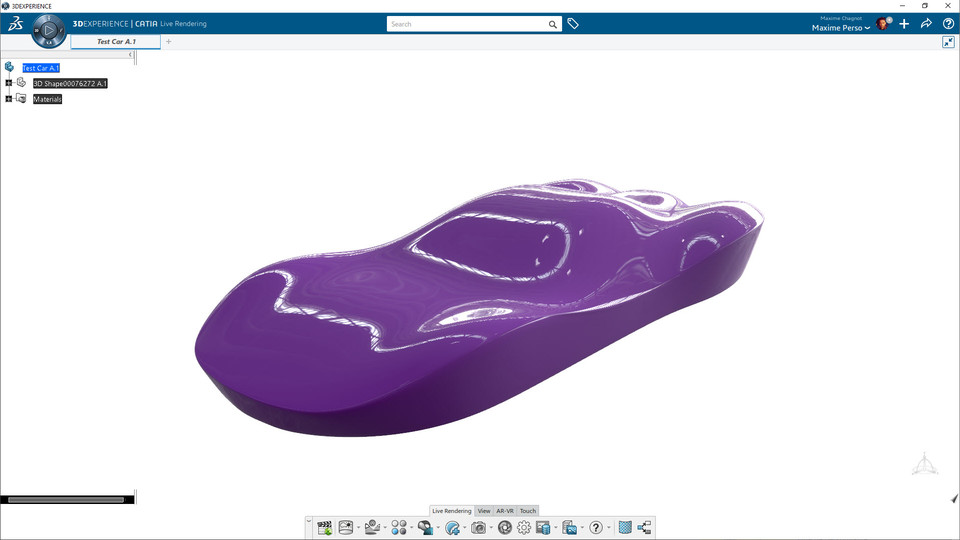This screenshot has height=540, width=960.
Task: Click the camera snapshot icon
Action: pyautogui.click(x=478, y=527)
